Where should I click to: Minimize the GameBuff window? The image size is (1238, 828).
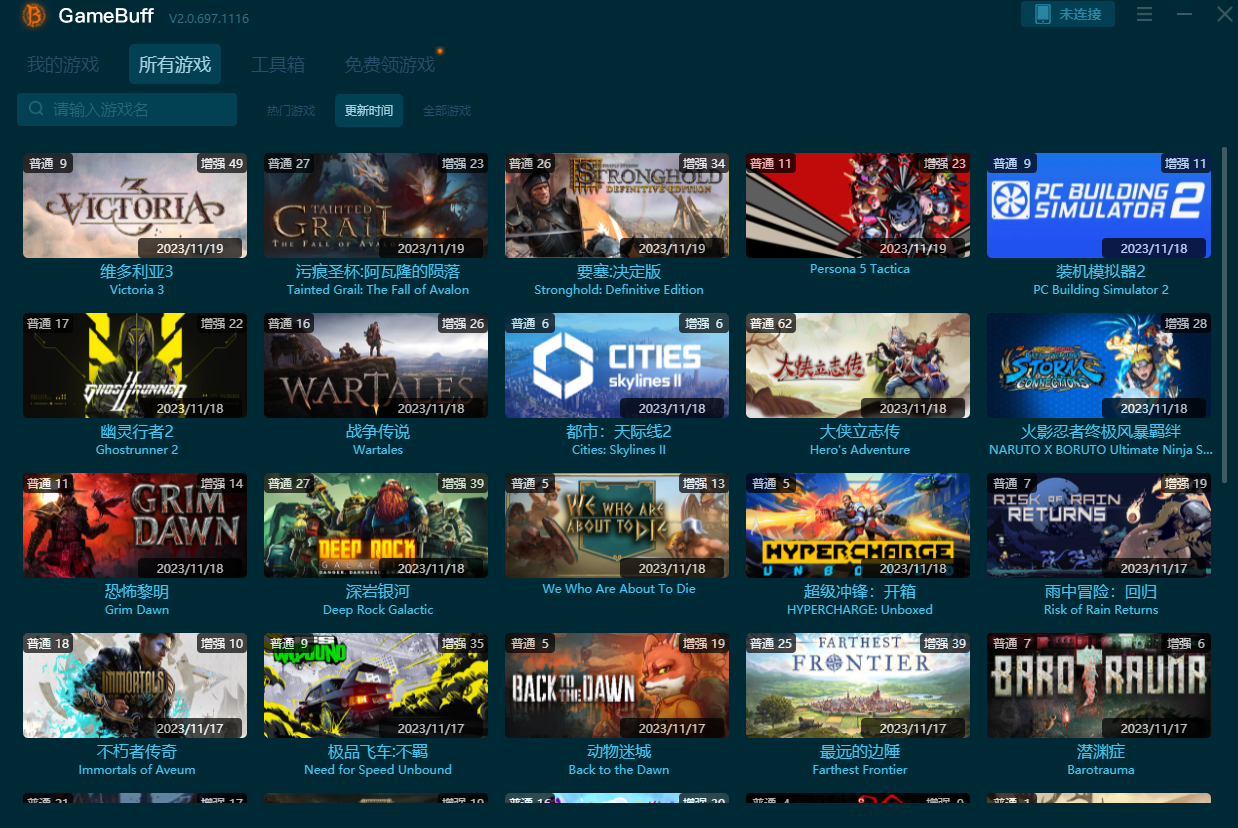coord(1184,14)
